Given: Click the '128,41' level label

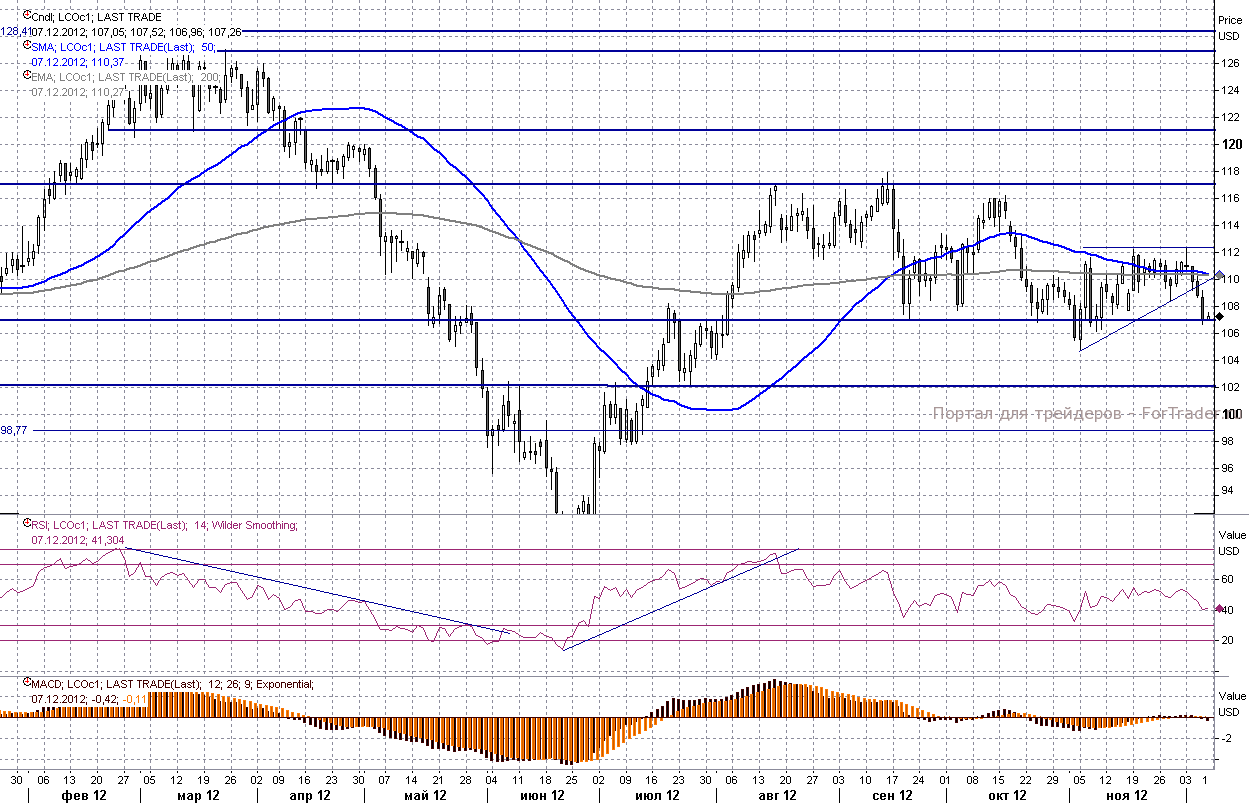Looking at the screenshot, I should tap(15, 32).
